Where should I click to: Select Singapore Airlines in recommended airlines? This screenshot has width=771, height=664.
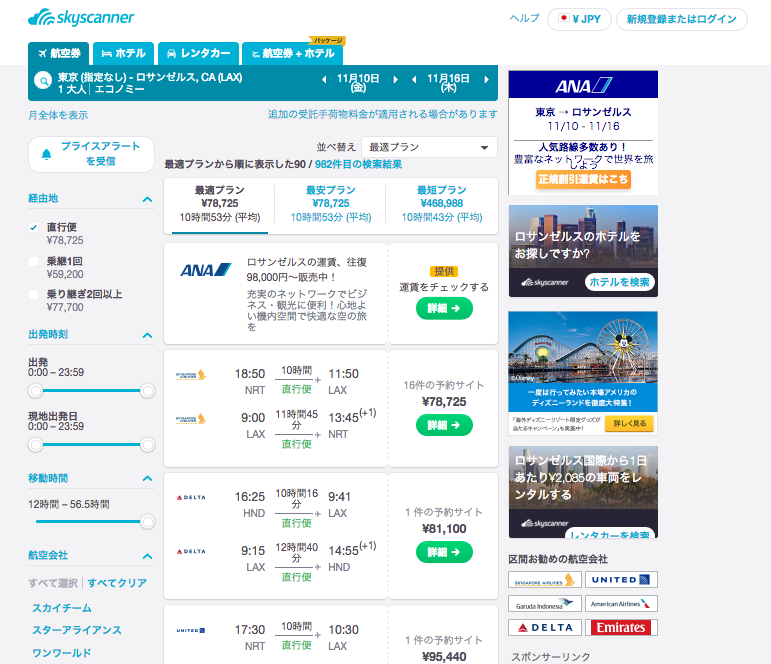[545, 579]
